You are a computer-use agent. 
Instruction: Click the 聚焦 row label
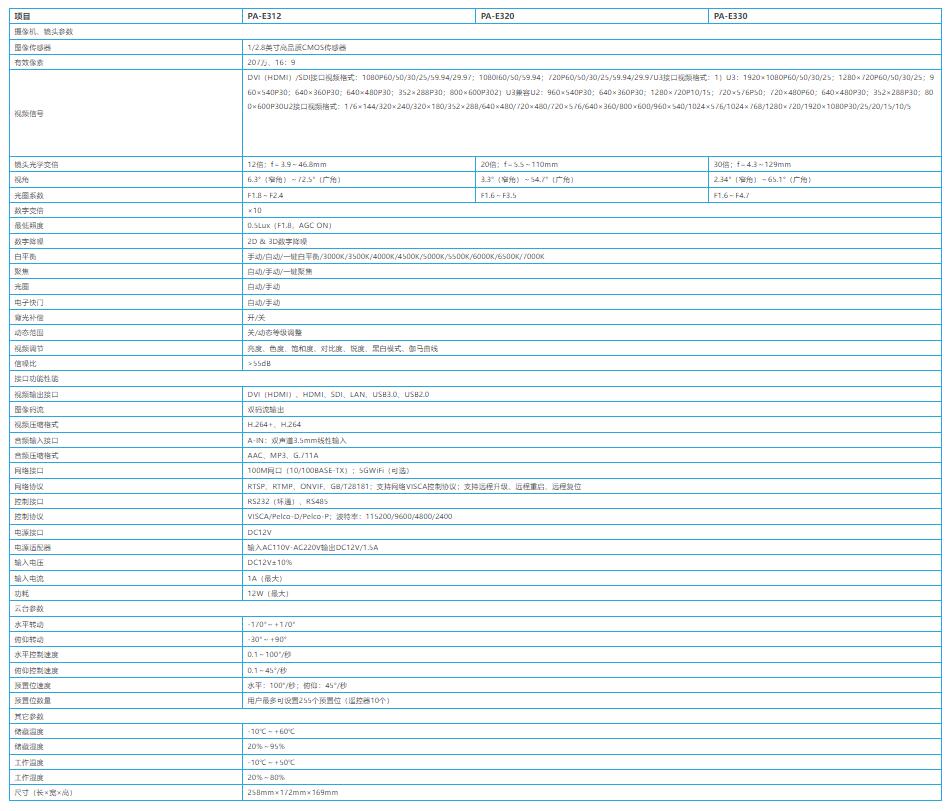22,272
